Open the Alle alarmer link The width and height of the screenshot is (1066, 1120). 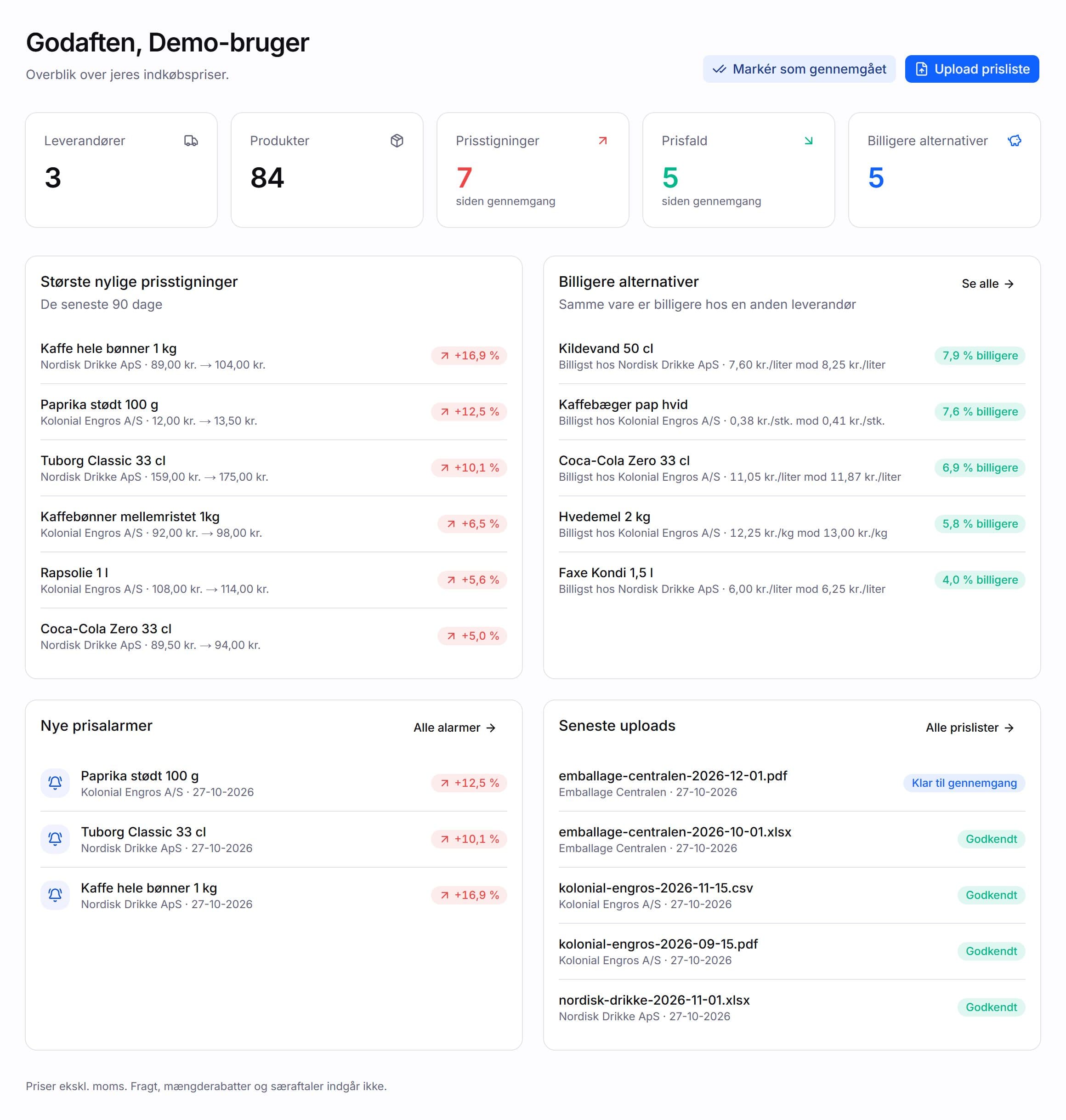click(454, 728)
